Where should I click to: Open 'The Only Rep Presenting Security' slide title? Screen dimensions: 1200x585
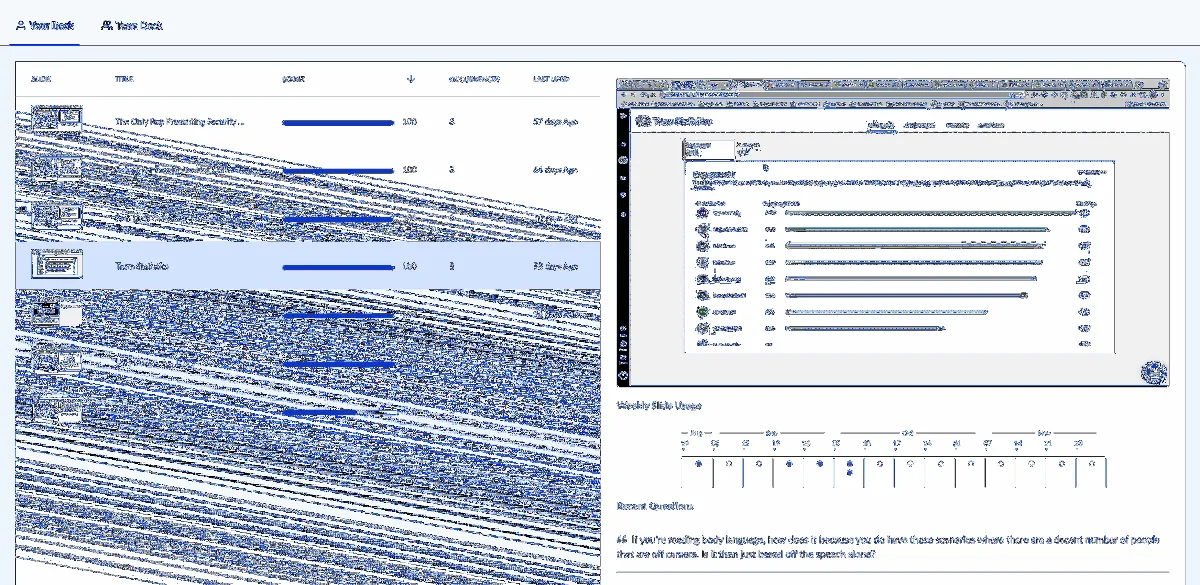pyautogui.click(x=179, y=122)
